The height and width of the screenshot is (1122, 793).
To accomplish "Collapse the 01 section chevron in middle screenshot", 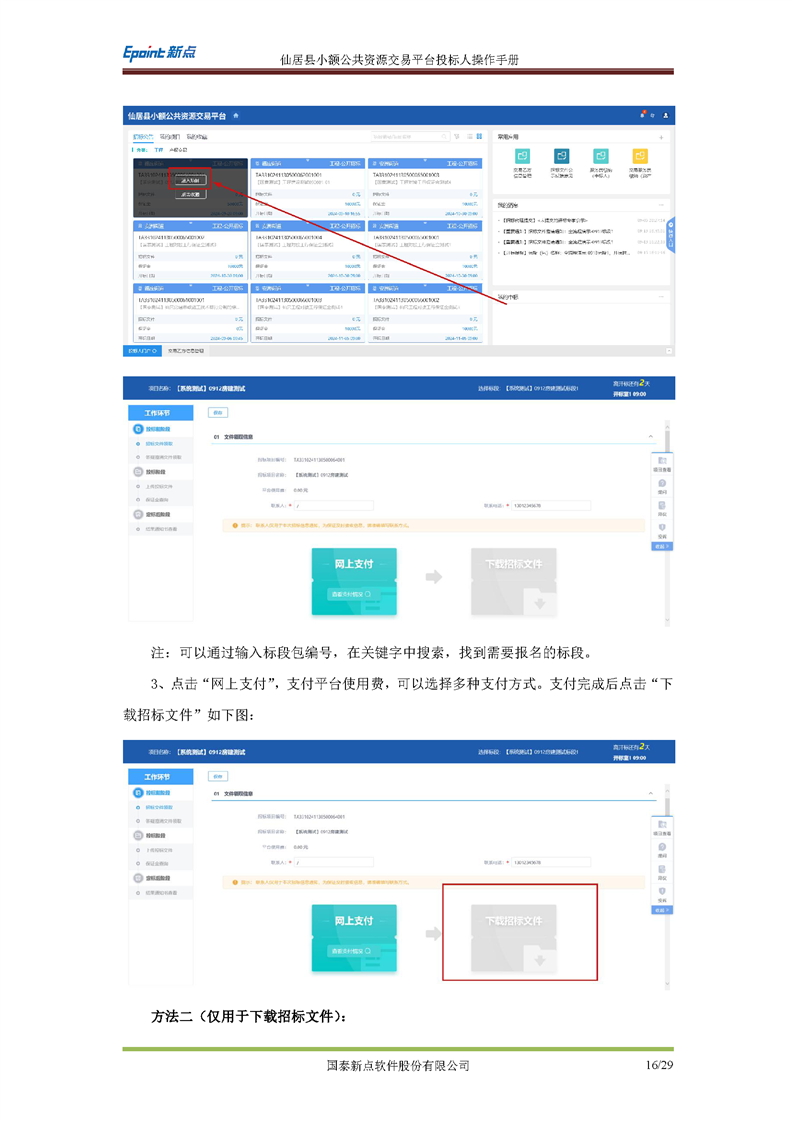I will point(651,436).
